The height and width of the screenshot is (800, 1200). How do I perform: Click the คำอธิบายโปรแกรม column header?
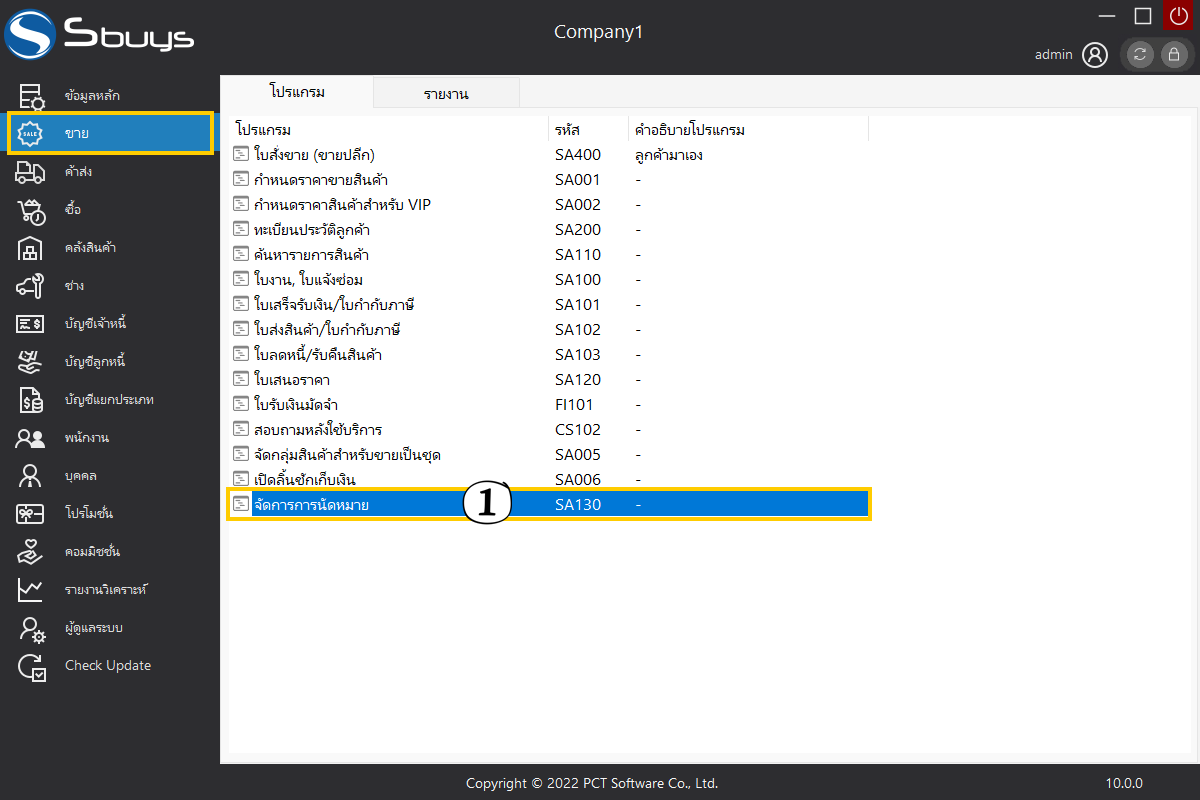[x=690, y=130]
